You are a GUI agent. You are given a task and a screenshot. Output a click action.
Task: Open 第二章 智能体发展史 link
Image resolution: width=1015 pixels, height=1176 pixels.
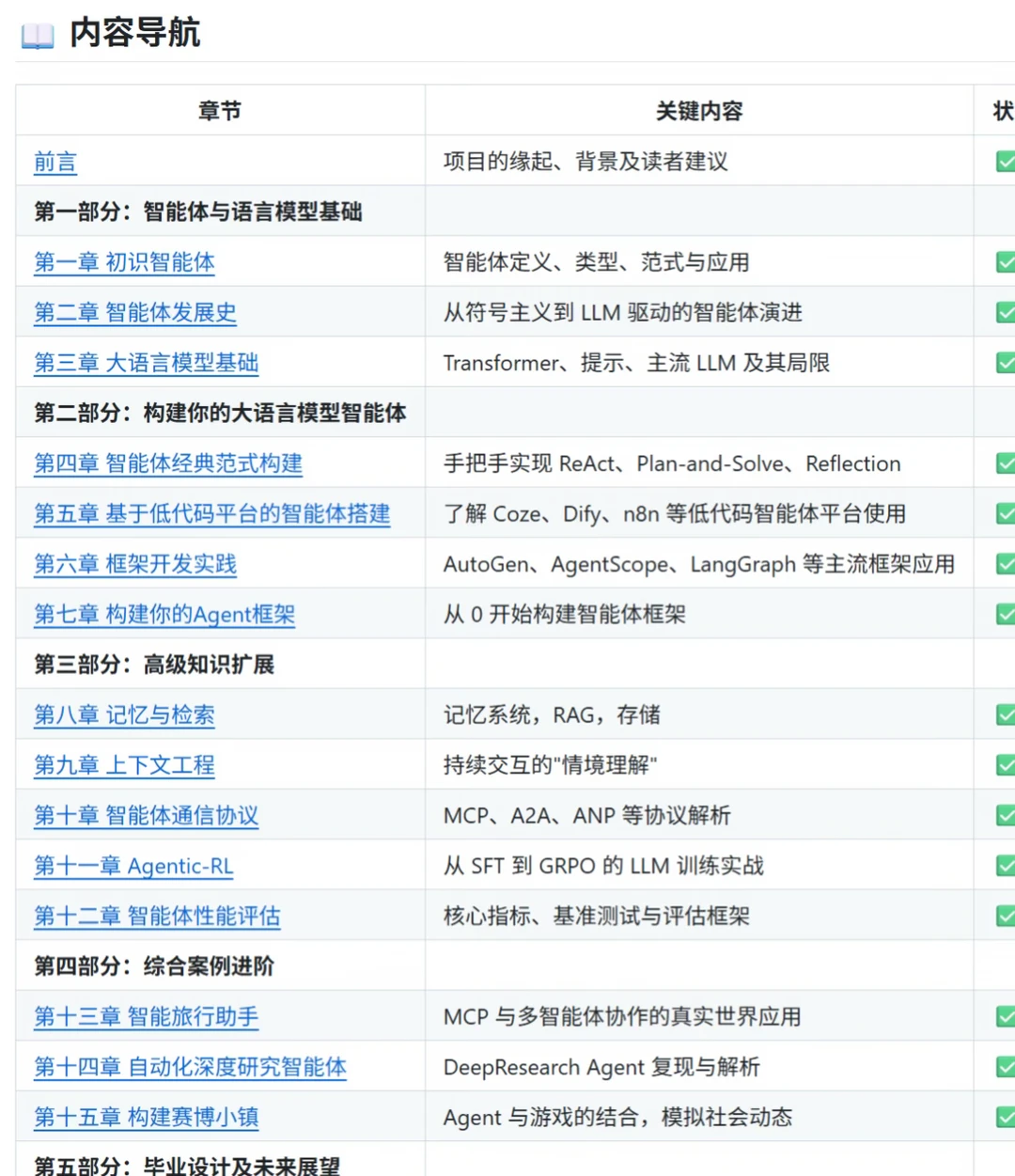pos(135,312)
